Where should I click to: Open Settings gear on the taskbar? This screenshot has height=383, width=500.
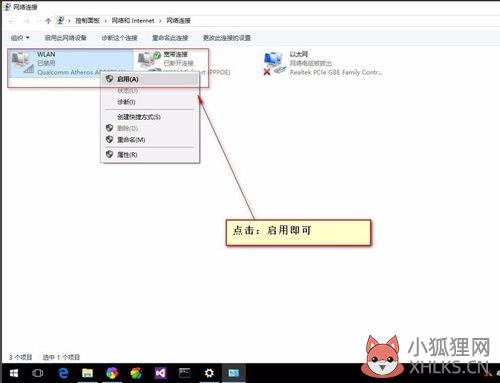(209, 373)
